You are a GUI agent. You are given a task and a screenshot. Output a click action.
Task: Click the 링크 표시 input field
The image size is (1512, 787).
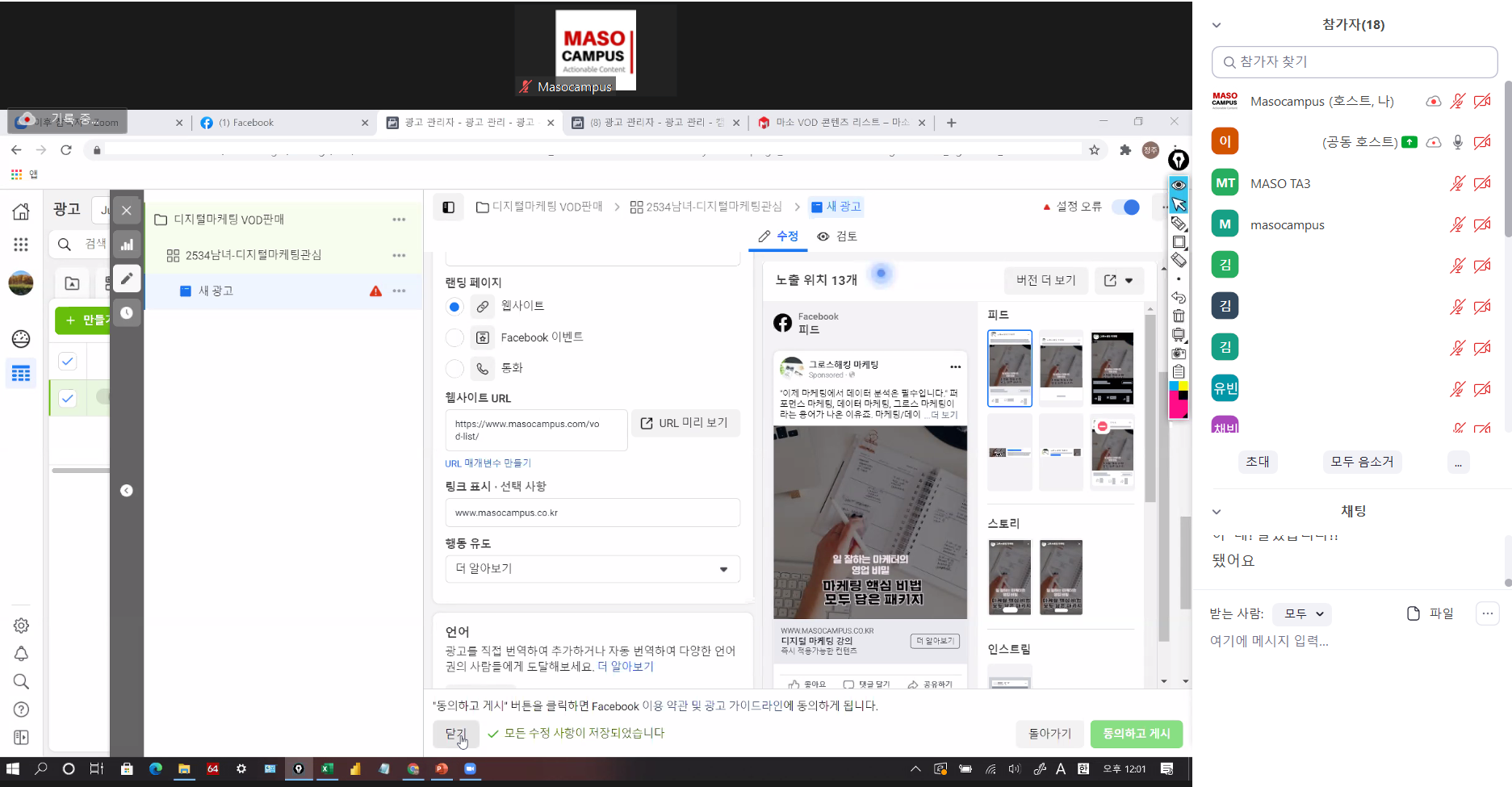coord(593,513)
